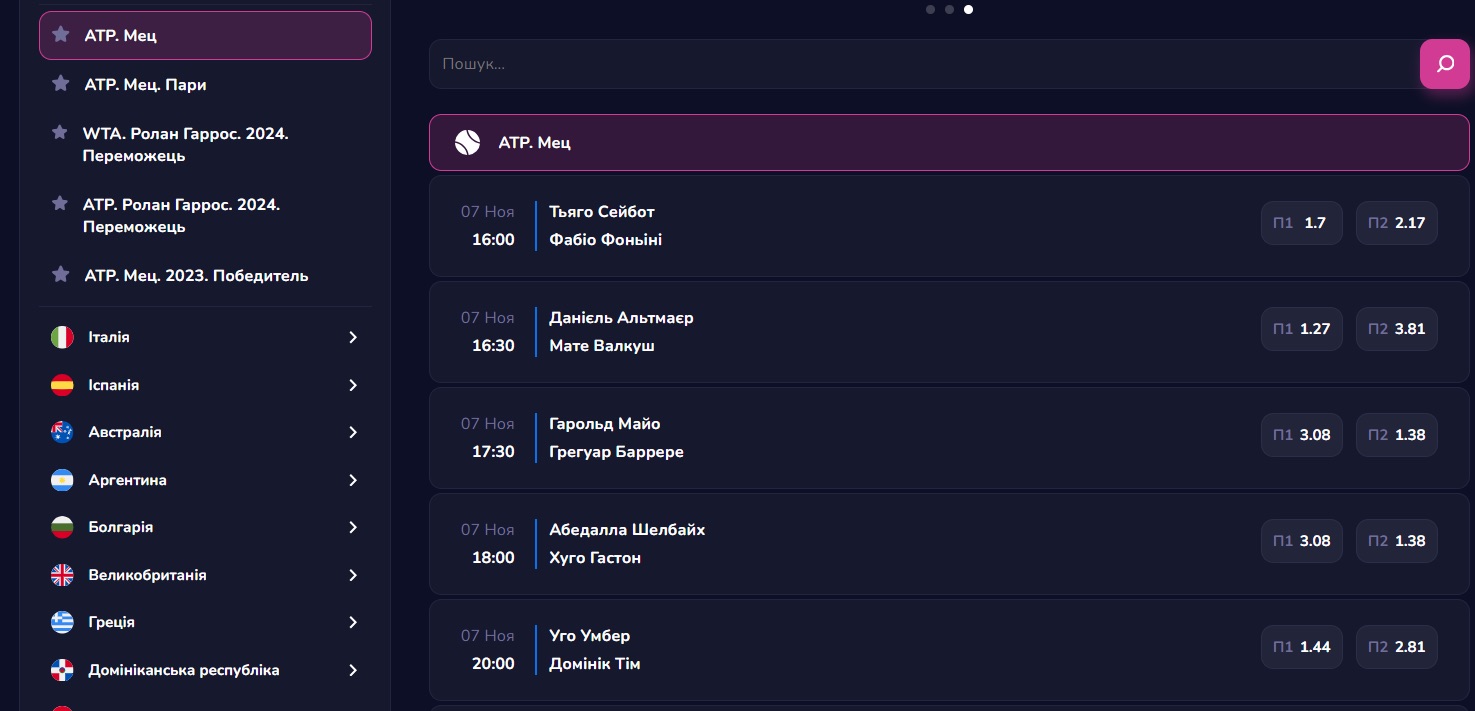Bet П2 1.38 on Грегуар Баррере

[1397, 435]
